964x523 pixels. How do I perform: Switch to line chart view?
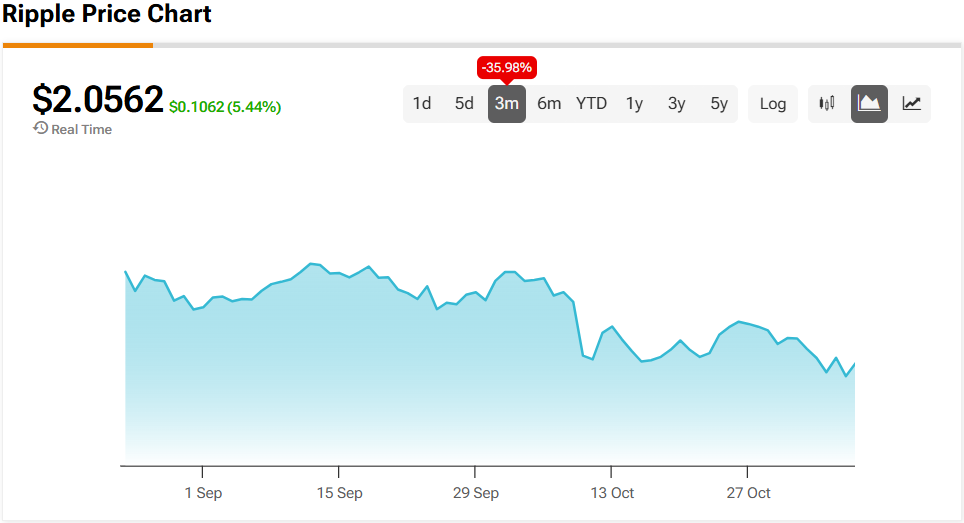click(911, 104)
